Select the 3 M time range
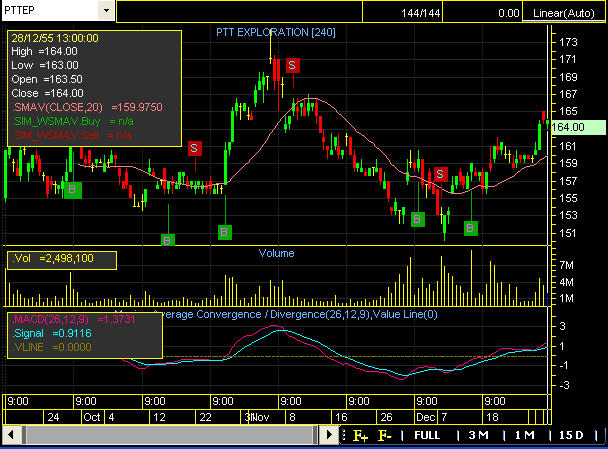608x449 pixels. (x=478, y=435)
